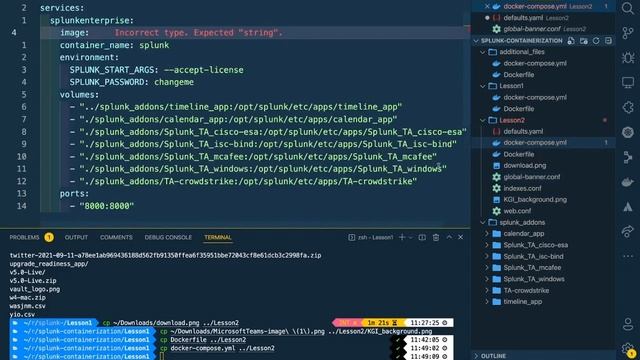The height and width of the screenshot is (360, 640).
Task: Switch to the COMMENTS tab
Action: [116, 237]
